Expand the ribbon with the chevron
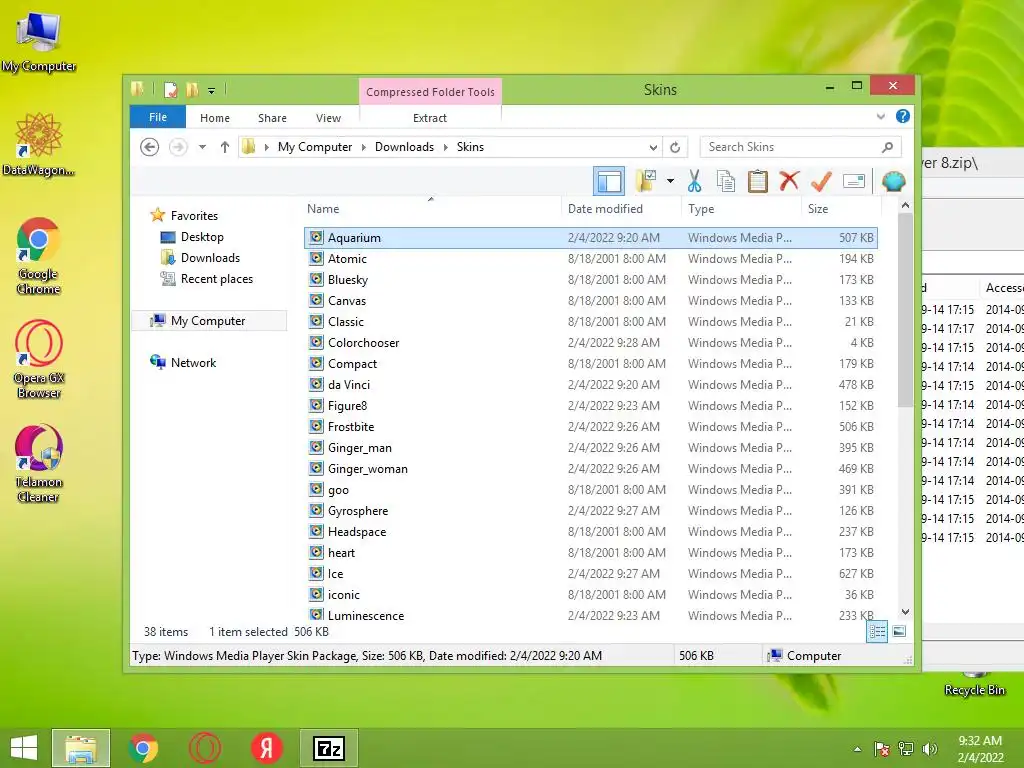 [880, 117]
